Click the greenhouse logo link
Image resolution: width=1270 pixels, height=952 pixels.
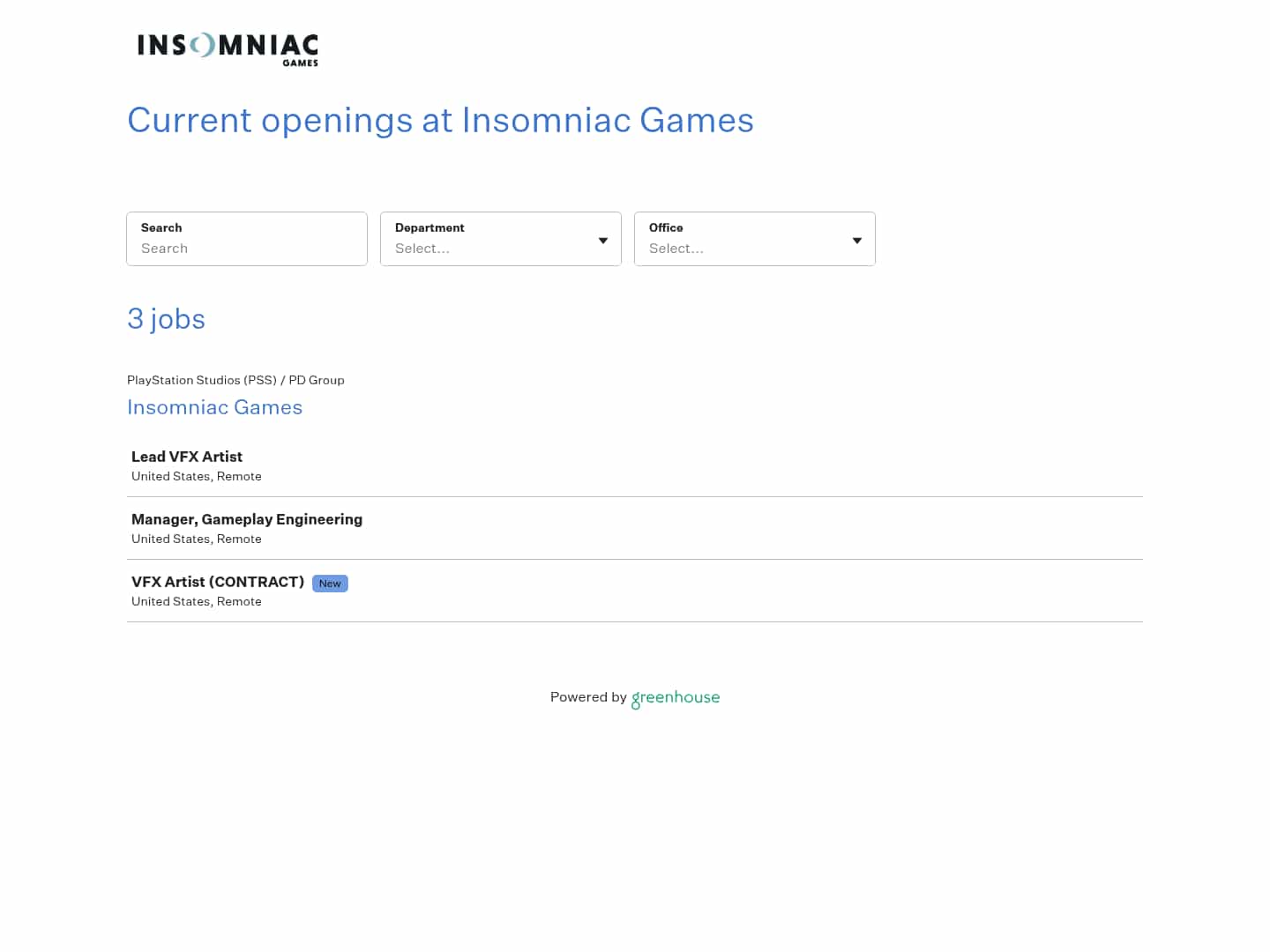[x=676, y=698]
